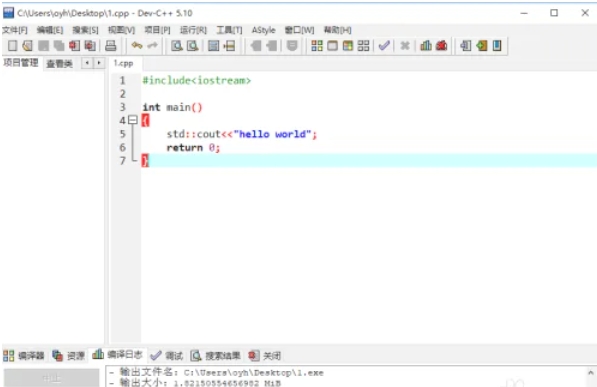Open the 帮助[H] menu
597x387 pixels.
click(337, 30)
